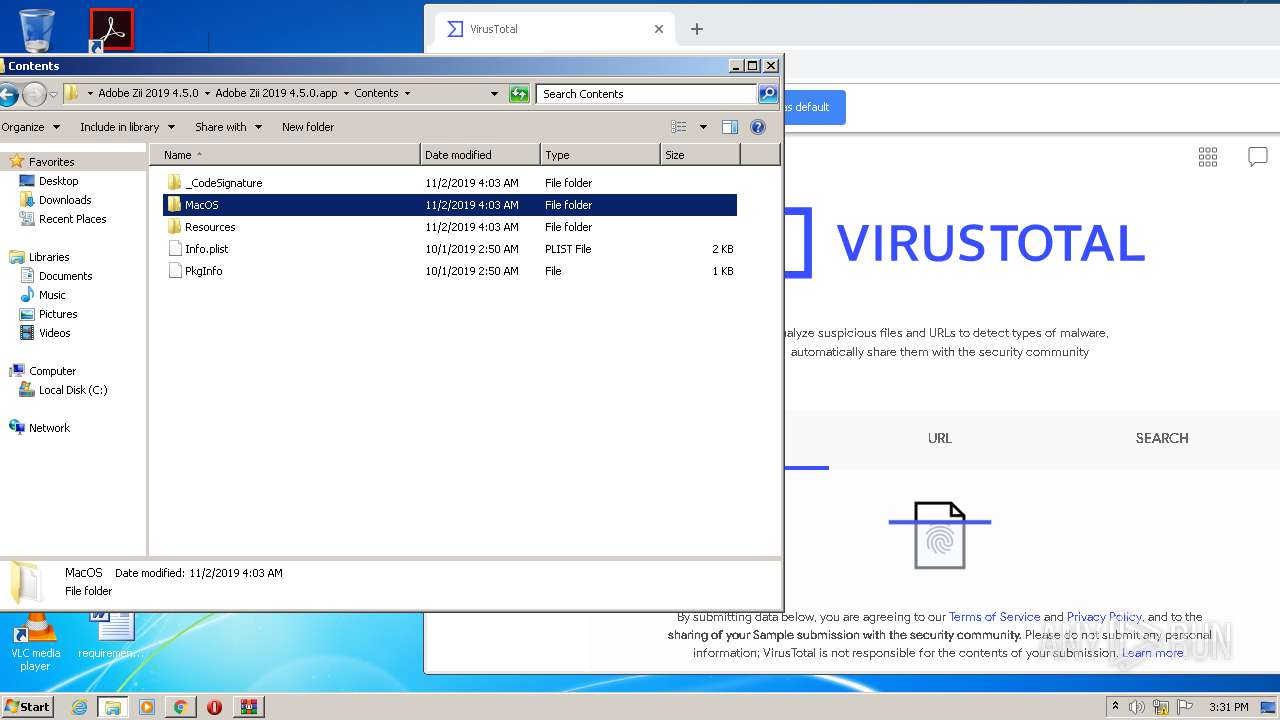1280x720 pixels.
Task: Select Desktop in Favorites
Action: [58, 181]
